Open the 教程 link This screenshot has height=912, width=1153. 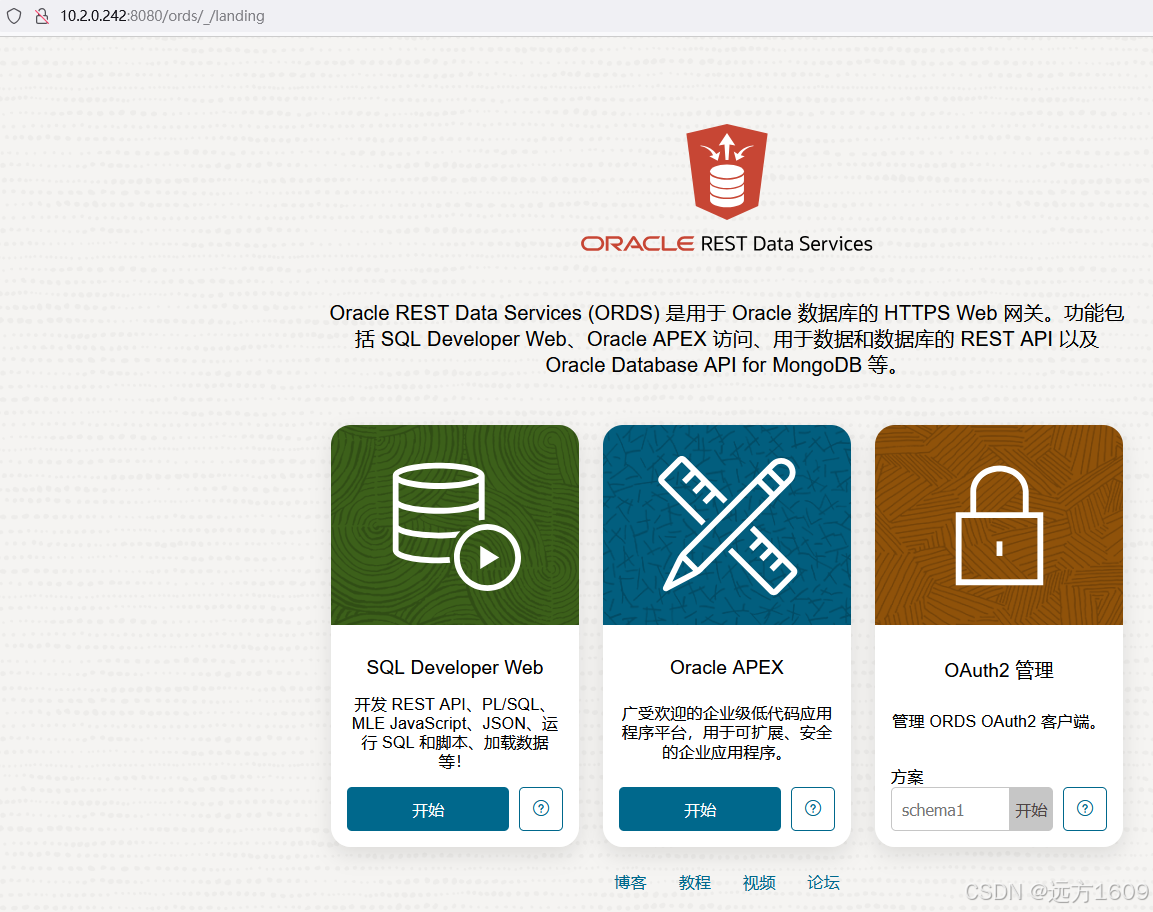695,883
